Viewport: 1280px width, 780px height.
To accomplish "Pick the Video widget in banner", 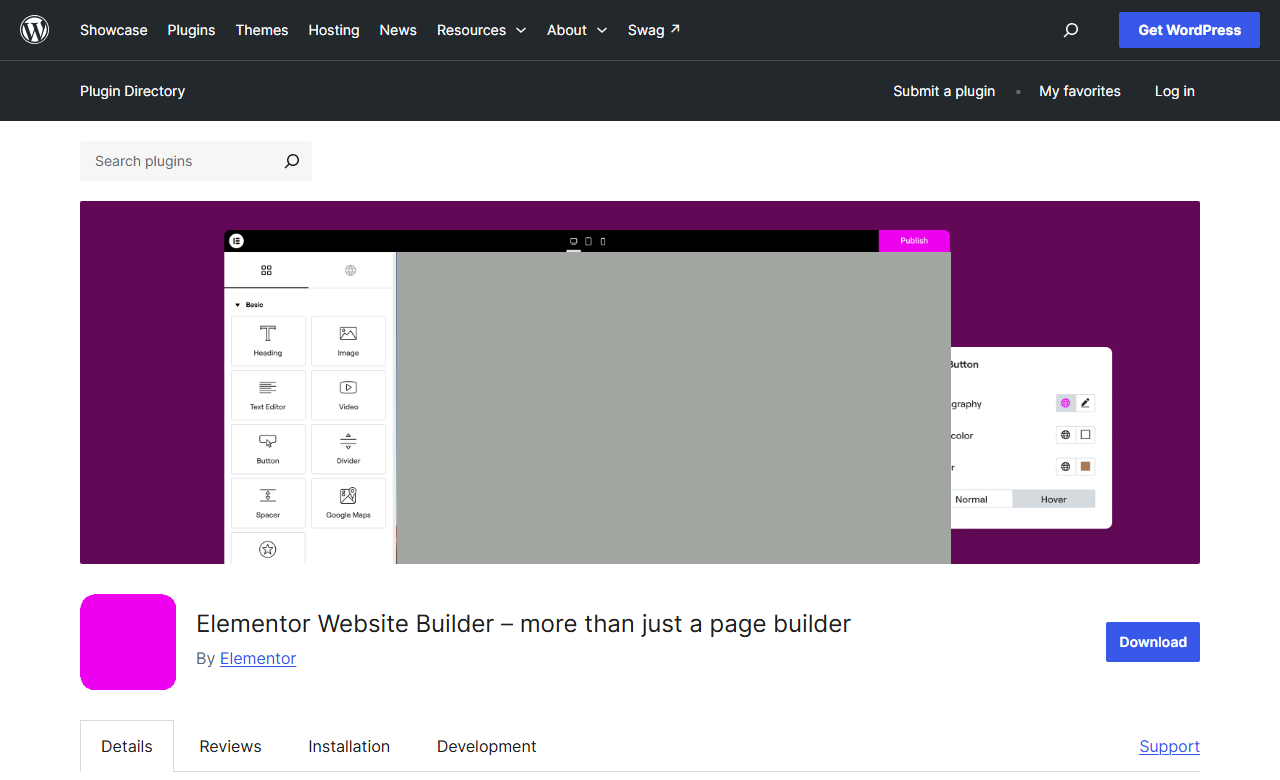I will pos(348,395).
